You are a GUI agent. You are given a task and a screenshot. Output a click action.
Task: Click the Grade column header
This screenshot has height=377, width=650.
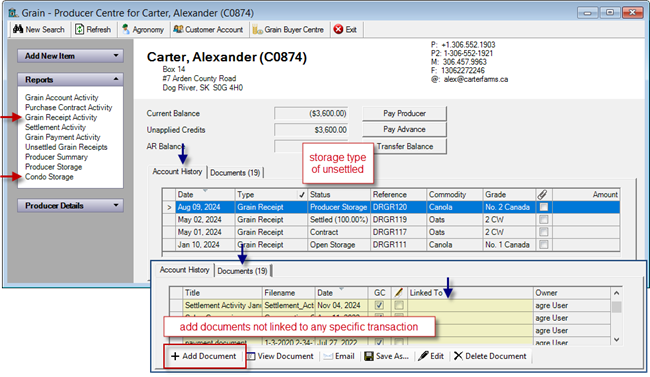click(509, 195)
